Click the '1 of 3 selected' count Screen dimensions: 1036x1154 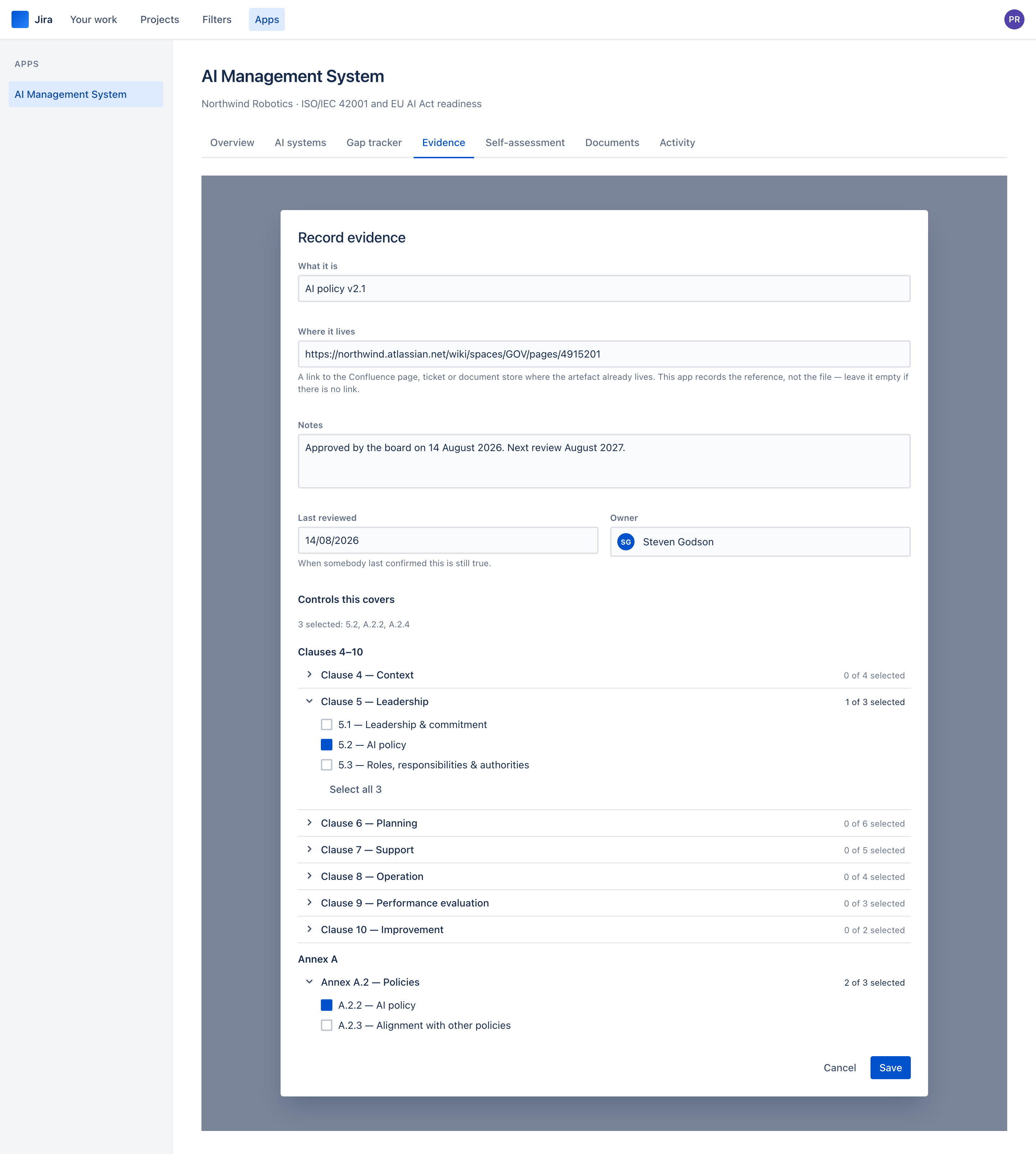tap(875, 702)
